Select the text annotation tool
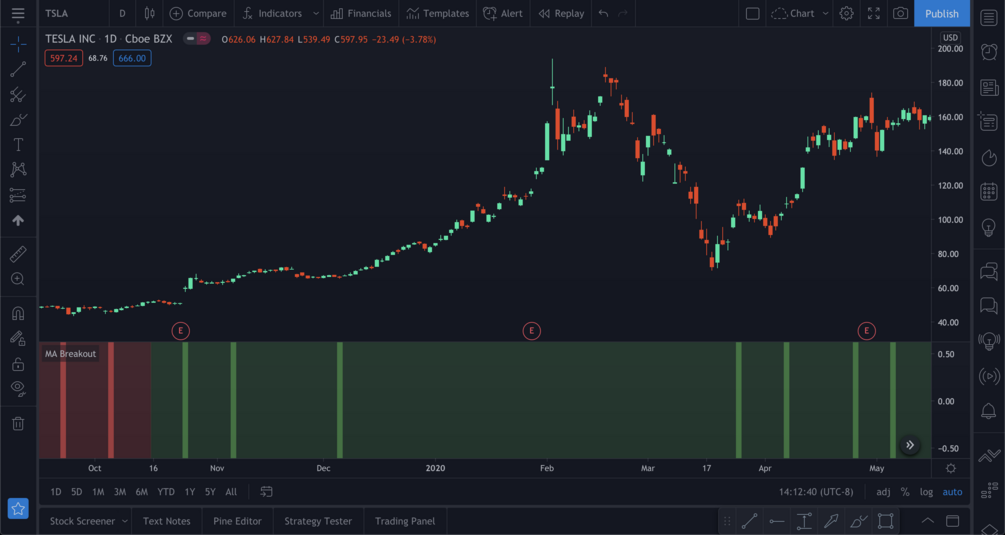Viewport: 1005px width, 535px height. (x=18, y=145)
